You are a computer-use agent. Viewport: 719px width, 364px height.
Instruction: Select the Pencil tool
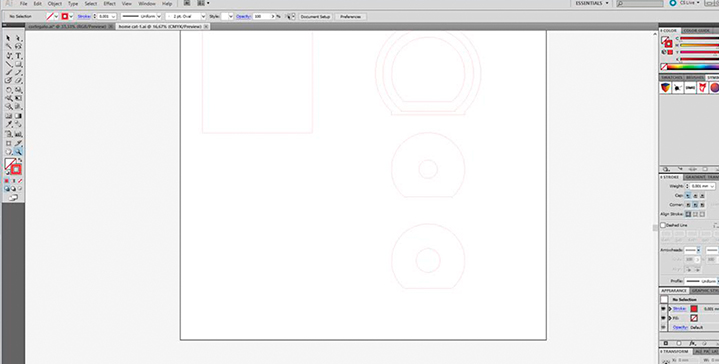pyautogui.click(x=18, y=72)
